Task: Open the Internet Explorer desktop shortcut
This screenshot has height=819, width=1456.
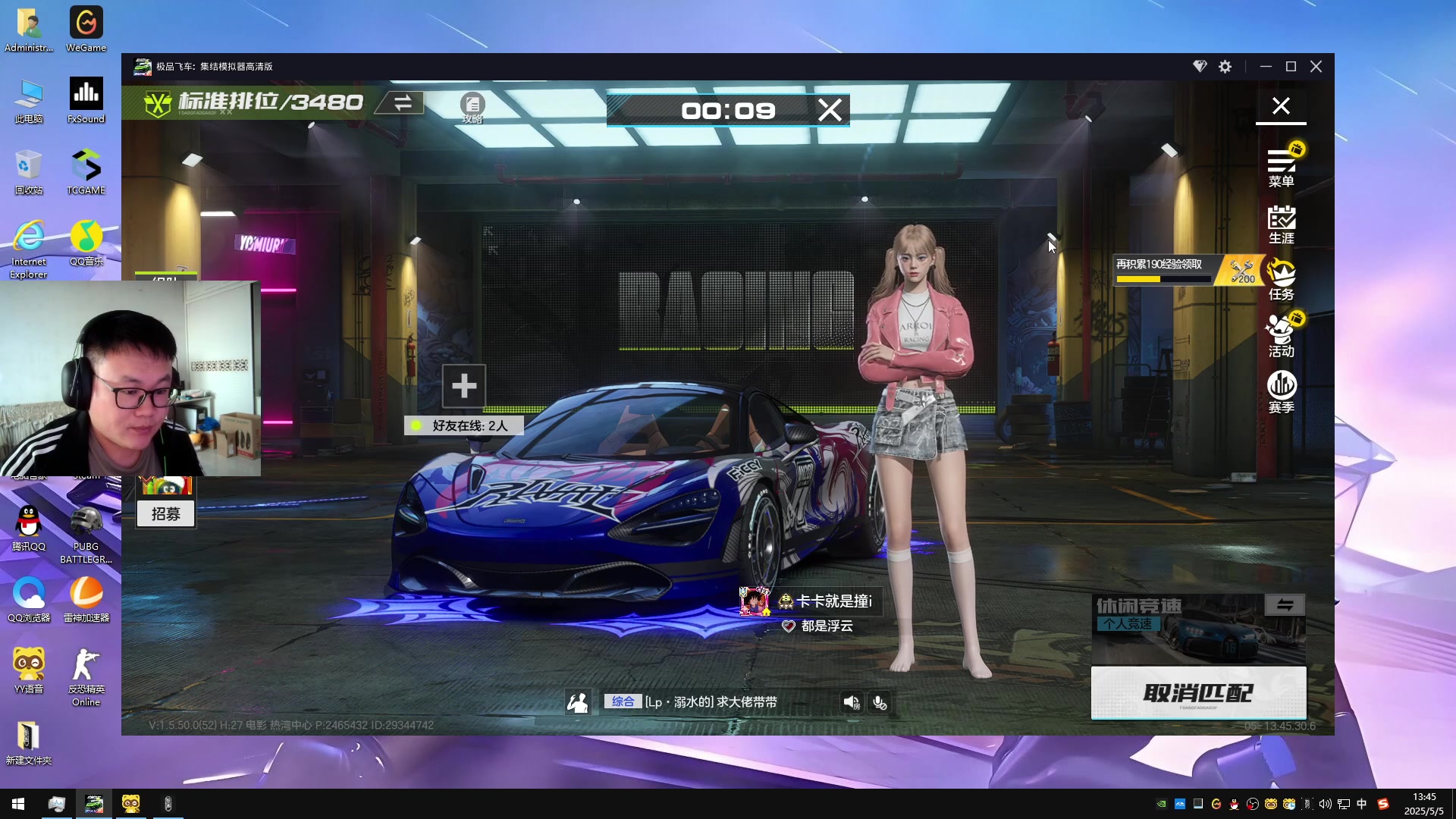Action: (29, 250)
